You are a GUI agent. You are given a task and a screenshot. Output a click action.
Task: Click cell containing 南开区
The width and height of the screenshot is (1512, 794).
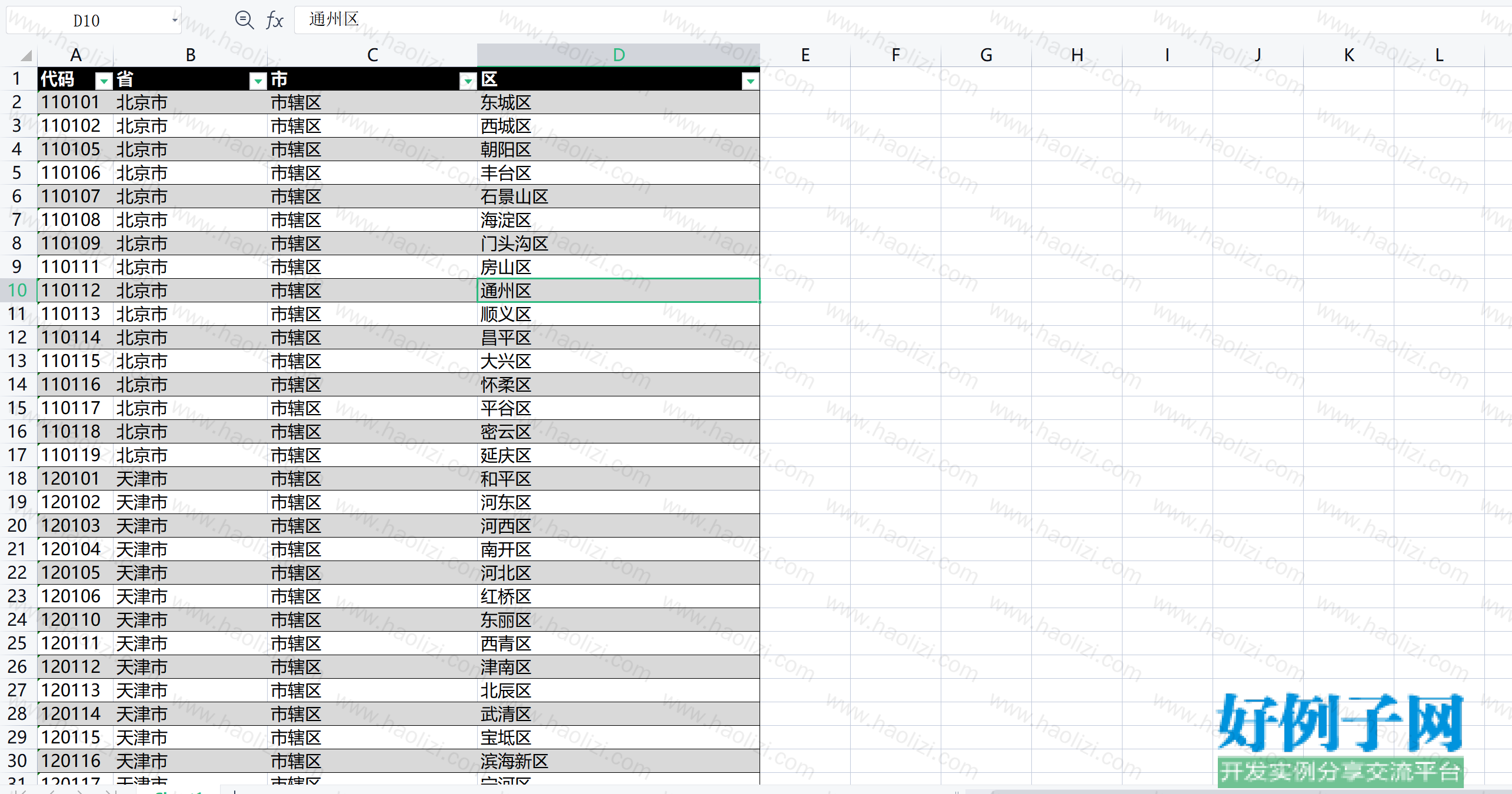tap(618, 549)
